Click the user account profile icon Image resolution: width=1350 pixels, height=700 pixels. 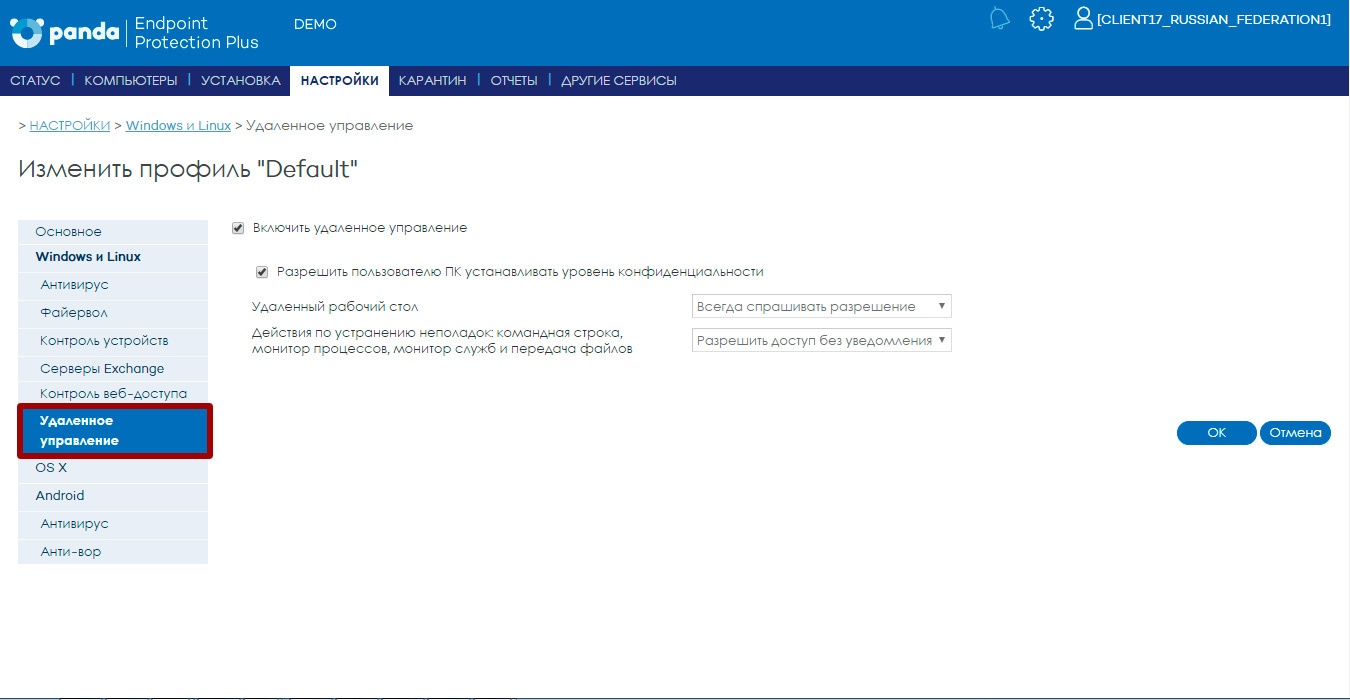pos(1083,19)
